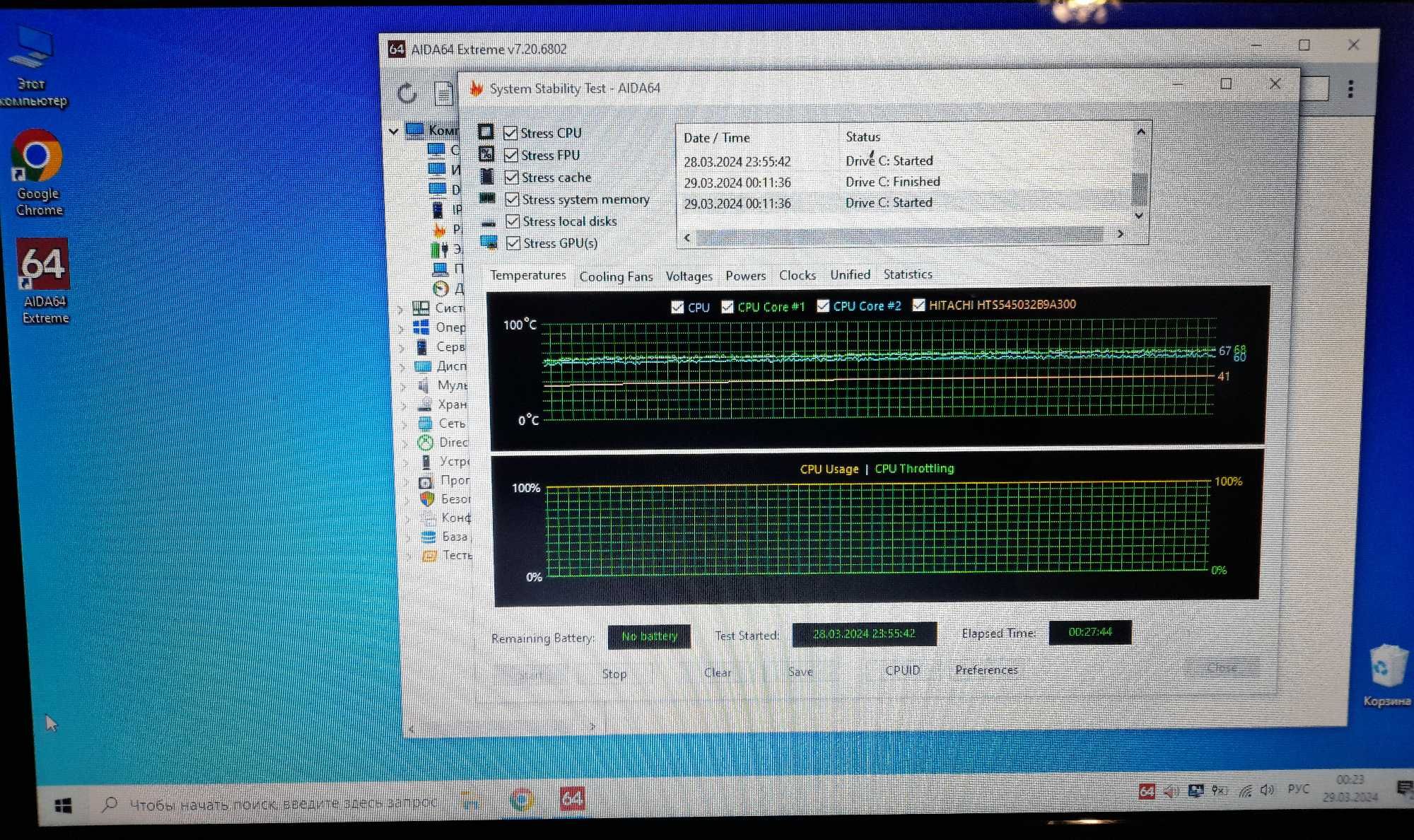The height and width of the screenshot is (840, 1414).
Task: Click the local disks drive icon
Action: [x=489, y=223]
